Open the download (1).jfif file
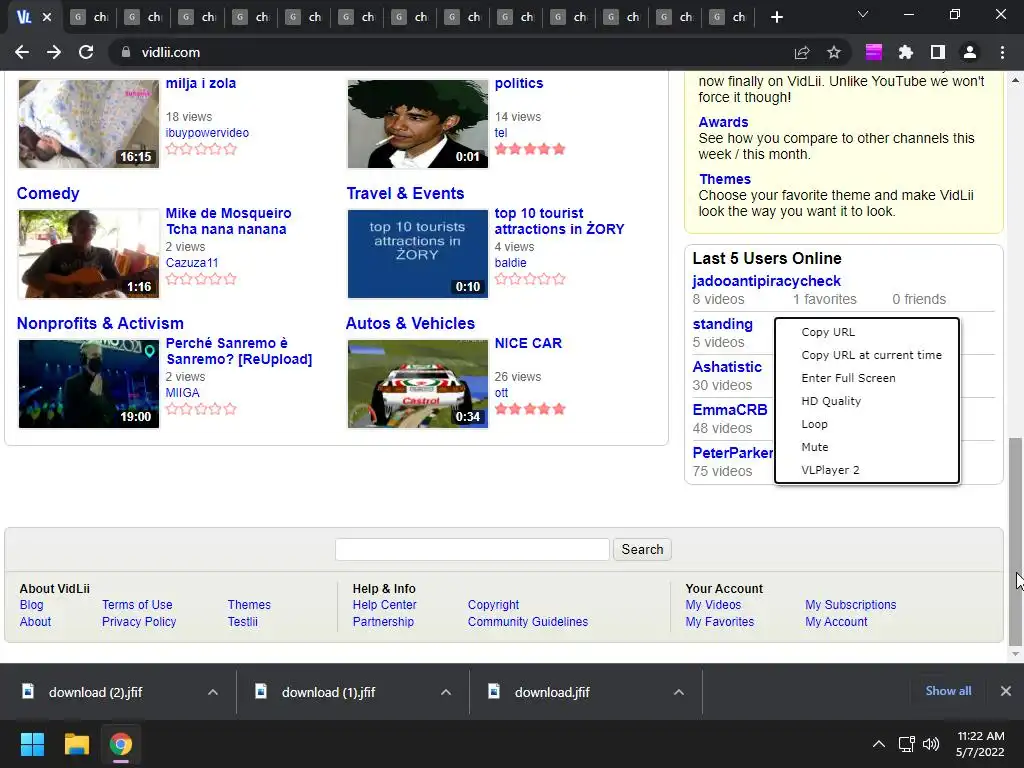Image resolution: width=1024 pixels, height=768 pixels. (328, 692)
